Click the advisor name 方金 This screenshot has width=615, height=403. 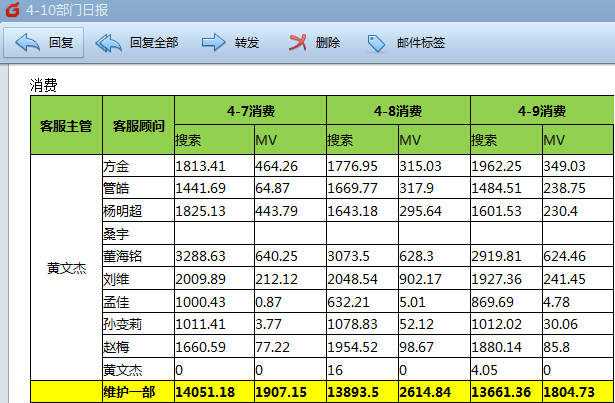pos(116,165)
